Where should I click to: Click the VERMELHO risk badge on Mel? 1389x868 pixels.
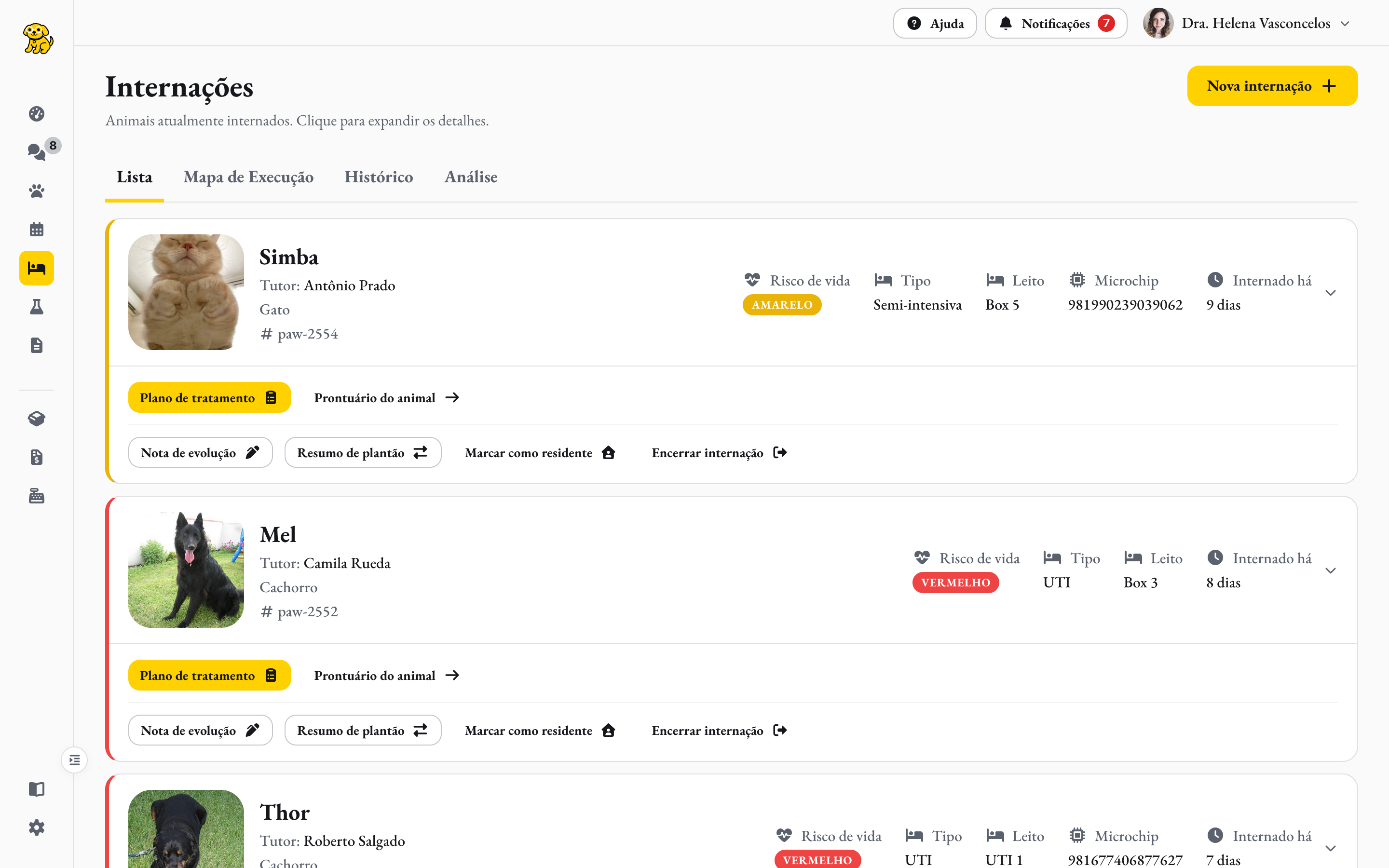pyautogui.click(x=955, y=583)
